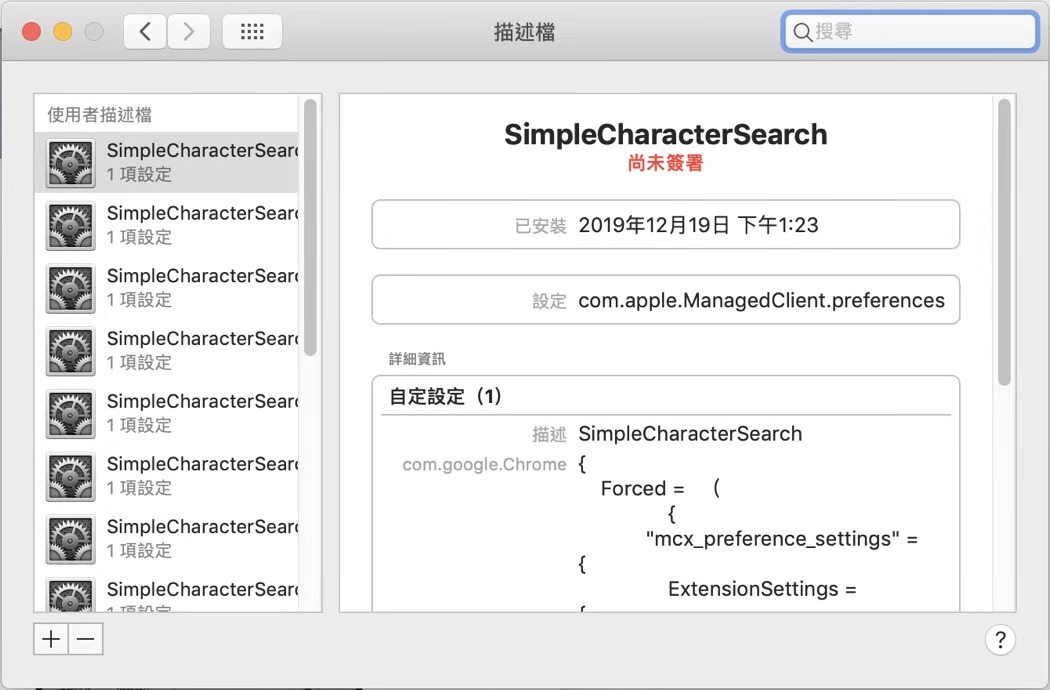Click the 自定設定 (1) header
This screenshot has height=690, width=1050.
tap(445, 396)
